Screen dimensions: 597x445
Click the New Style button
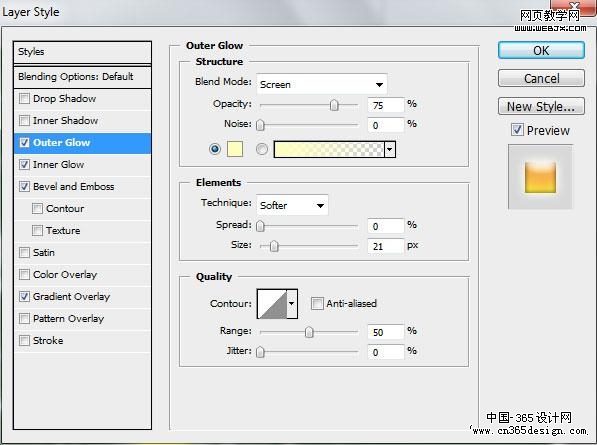click(x=541, y=107)
